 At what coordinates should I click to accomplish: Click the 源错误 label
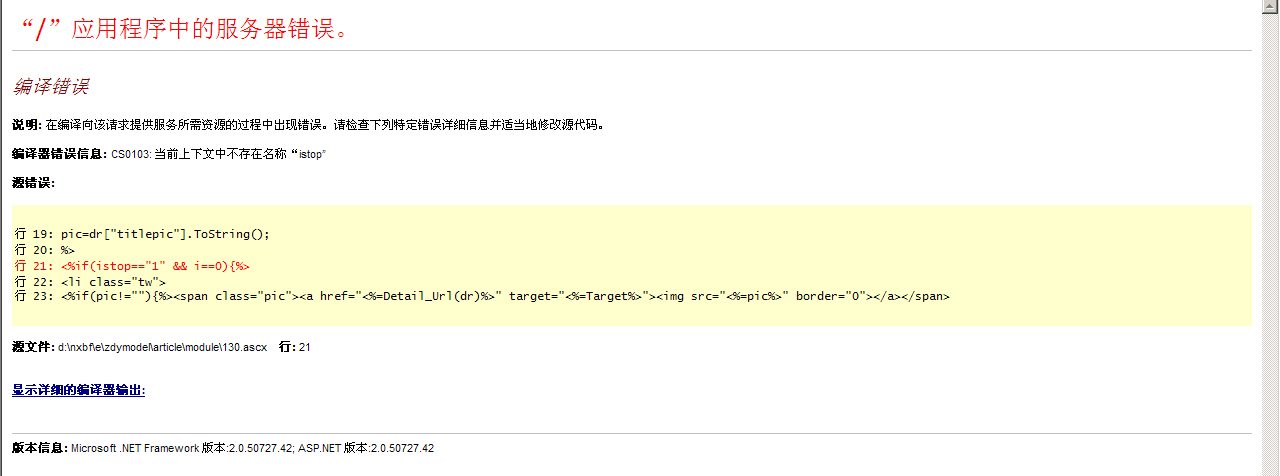pos(33,183)
